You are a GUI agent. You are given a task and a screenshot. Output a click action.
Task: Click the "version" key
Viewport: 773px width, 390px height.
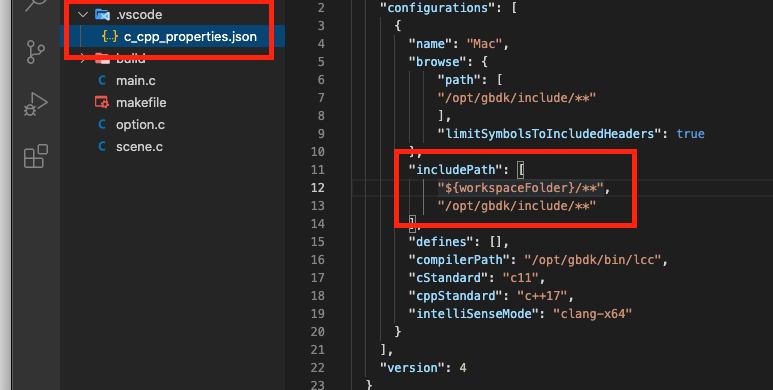coord(412,368)
